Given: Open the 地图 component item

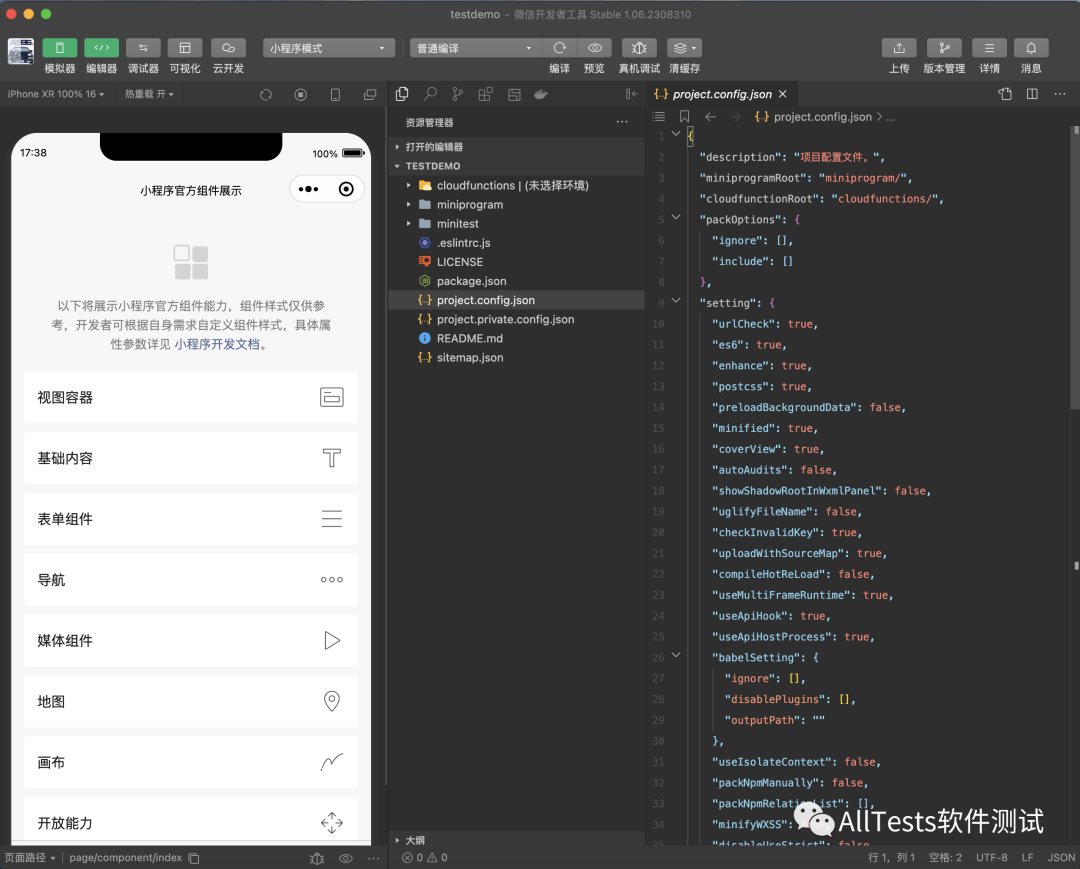Looking at the screenshot, I should point(191,701).
